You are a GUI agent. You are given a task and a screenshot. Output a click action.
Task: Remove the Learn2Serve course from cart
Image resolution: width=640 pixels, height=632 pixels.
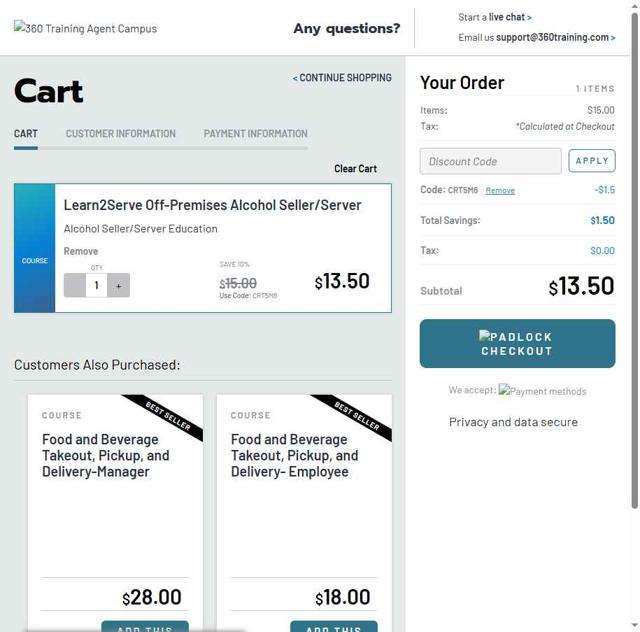coord(81,251)
